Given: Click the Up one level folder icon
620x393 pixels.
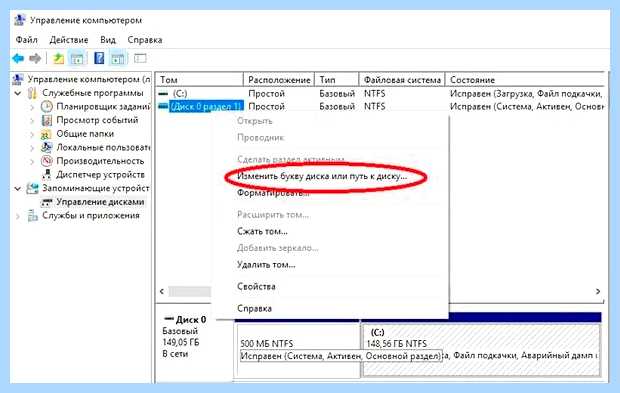Looking at the screenshot, I should tap(59, 59).
